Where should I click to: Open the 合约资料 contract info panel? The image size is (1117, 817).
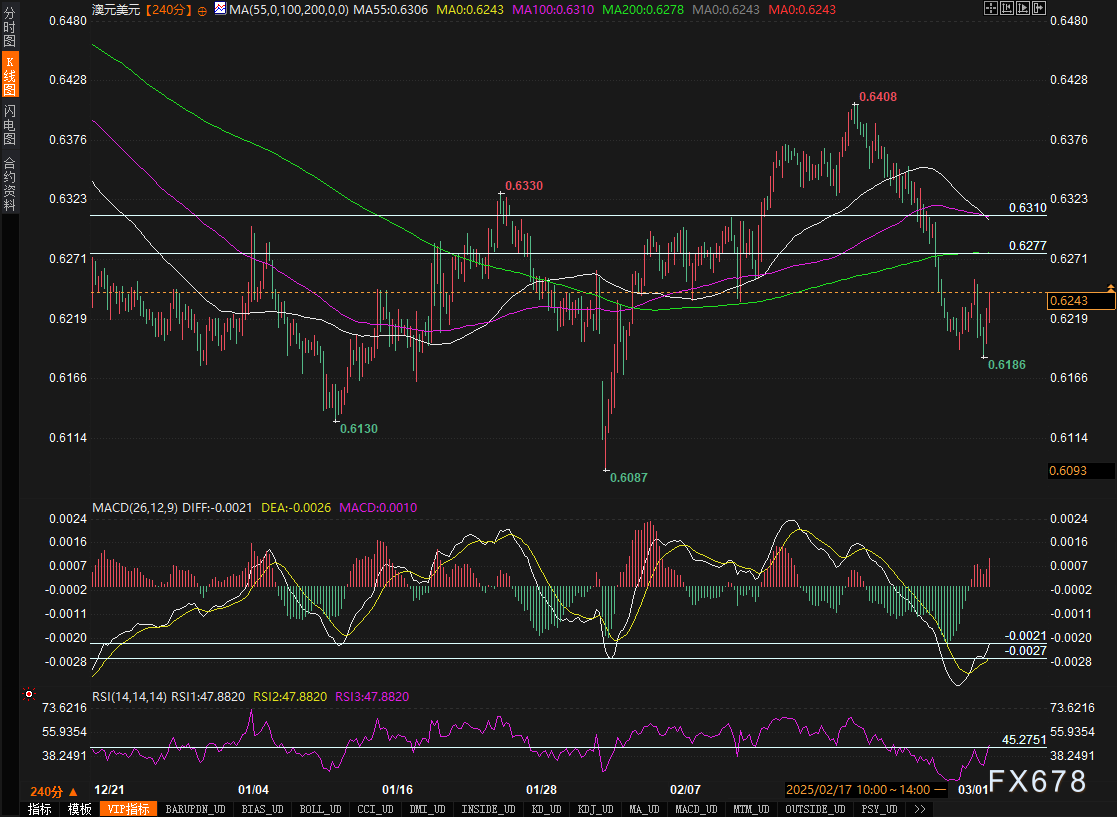click(x=10, y=183)
